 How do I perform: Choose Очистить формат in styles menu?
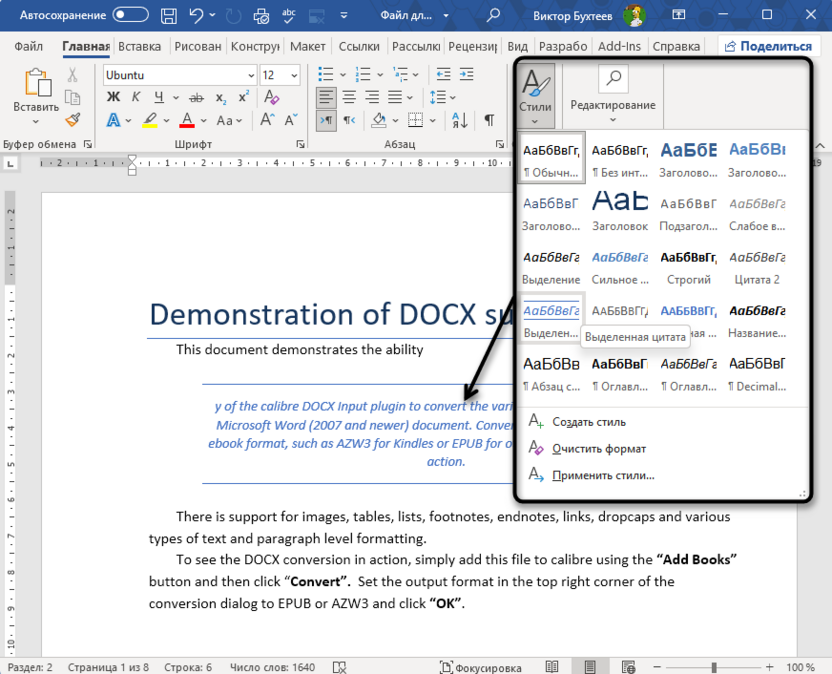point(599,449)
